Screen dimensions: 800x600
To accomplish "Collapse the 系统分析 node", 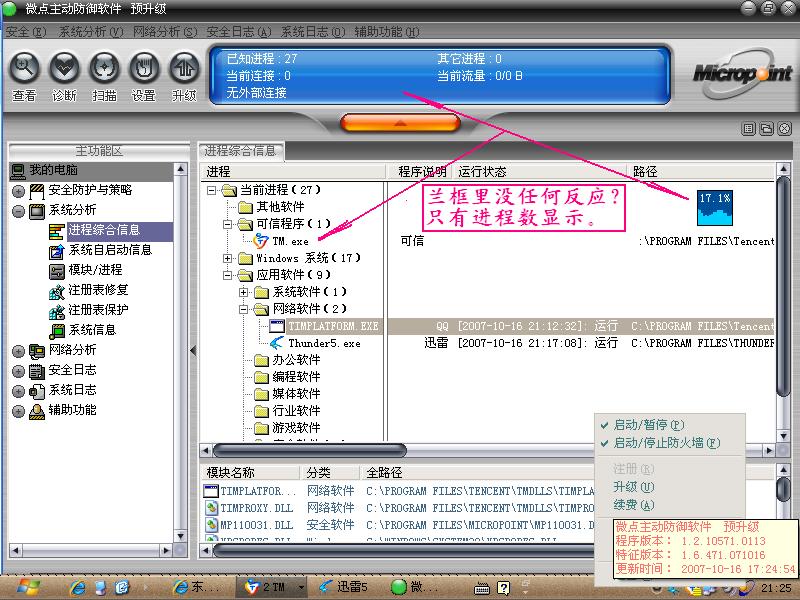I will 18,211.
